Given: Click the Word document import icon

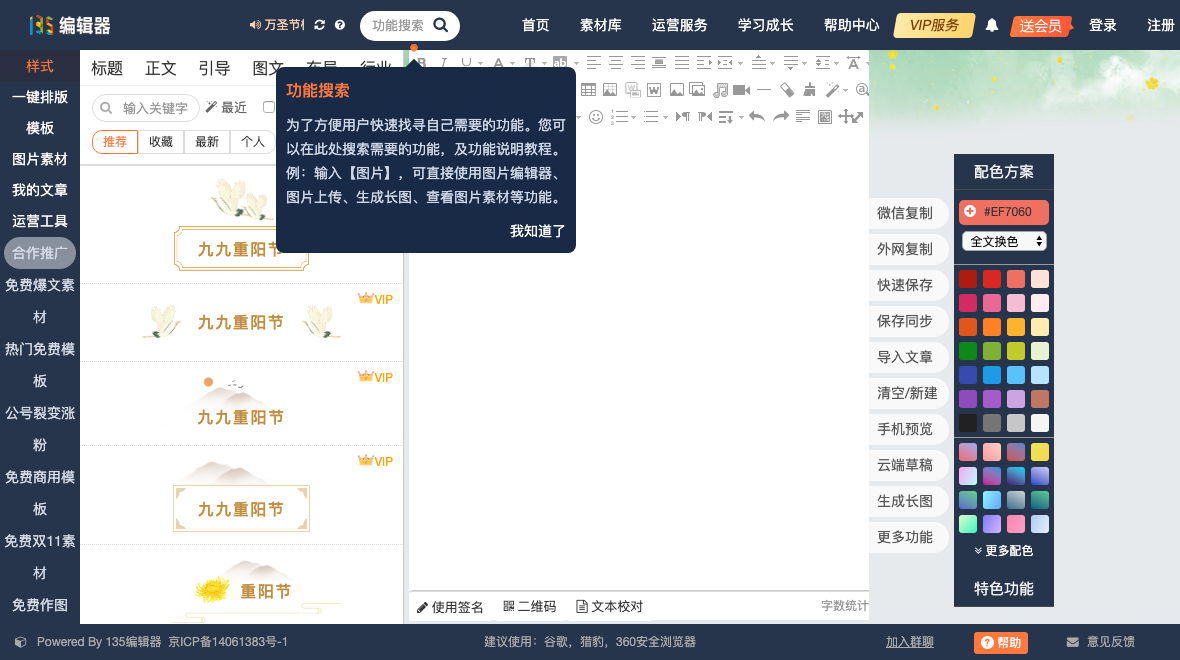Looking at the screenshot, I should coord(654,90).
